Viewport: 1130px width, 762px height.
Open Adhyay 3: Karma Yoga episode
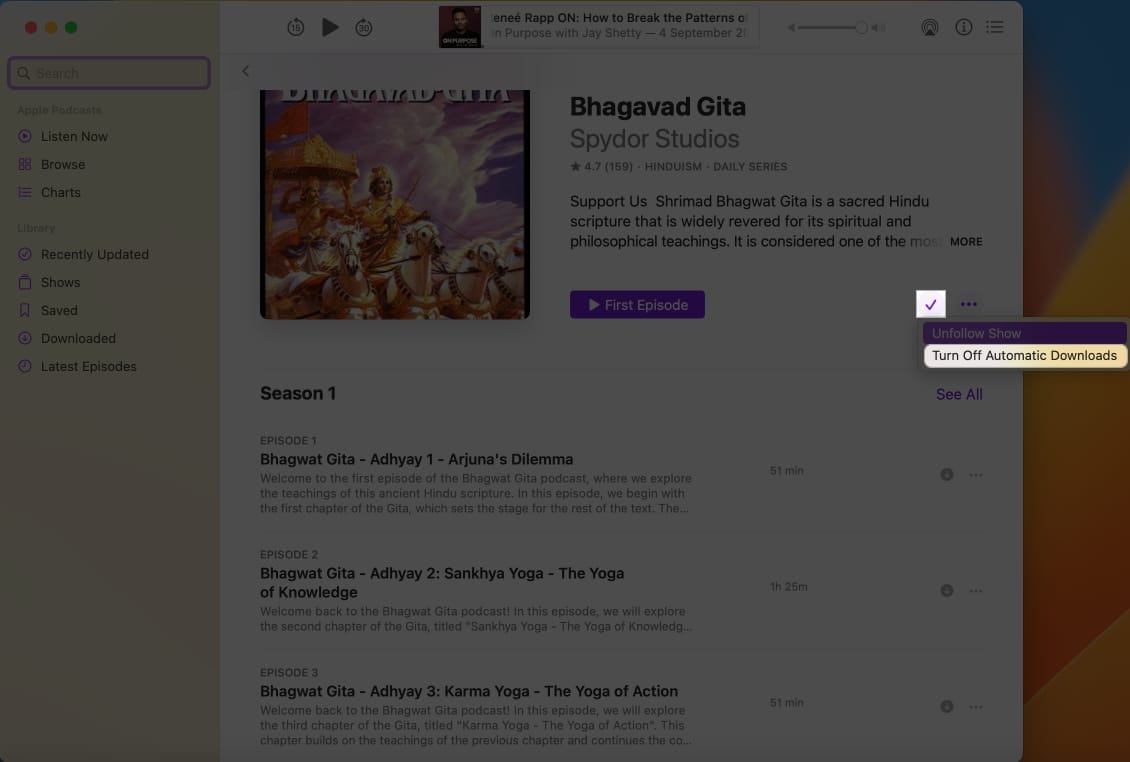[468, 691]
